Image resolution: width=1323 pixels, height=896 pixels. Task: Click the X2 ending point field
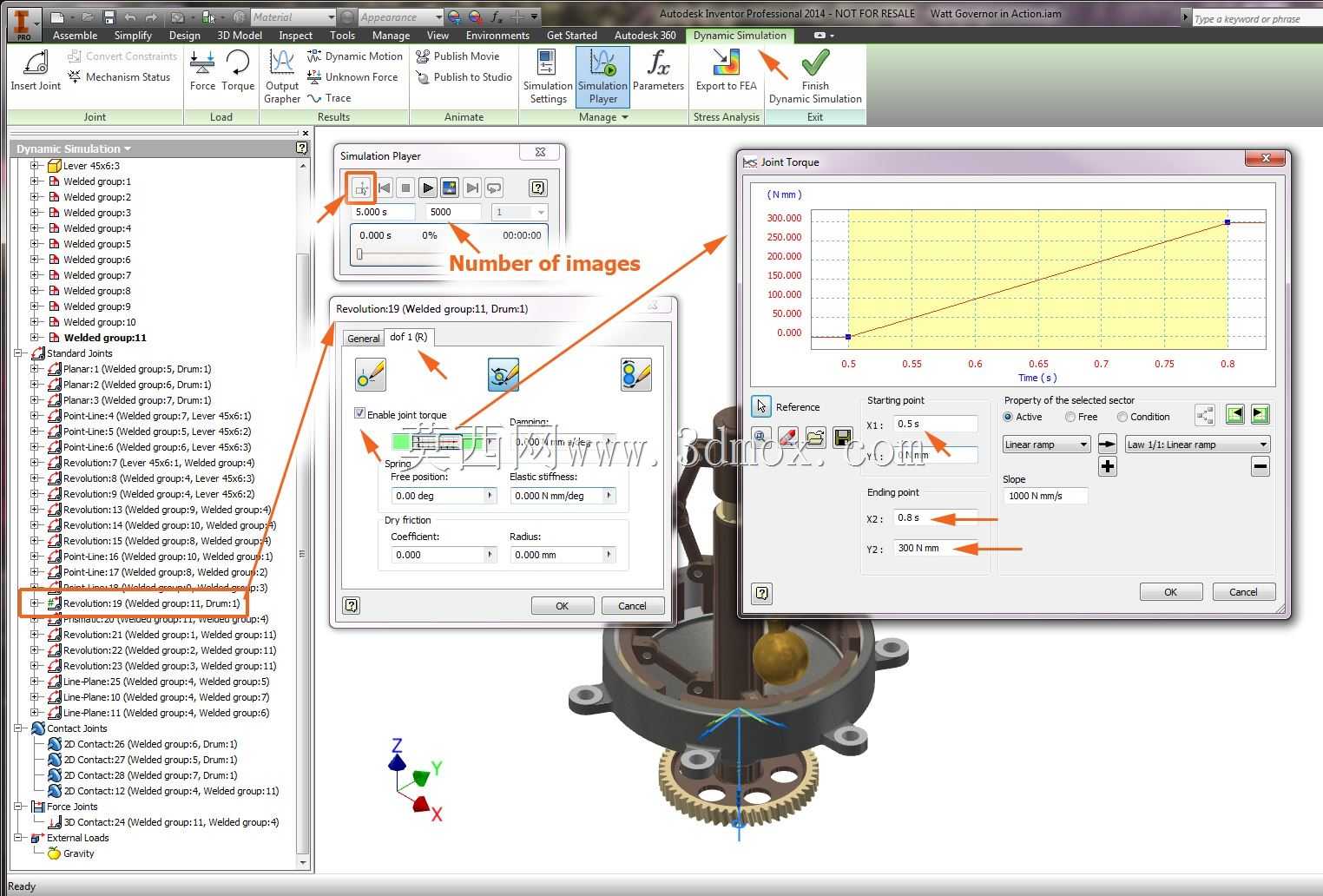point(936,517)
